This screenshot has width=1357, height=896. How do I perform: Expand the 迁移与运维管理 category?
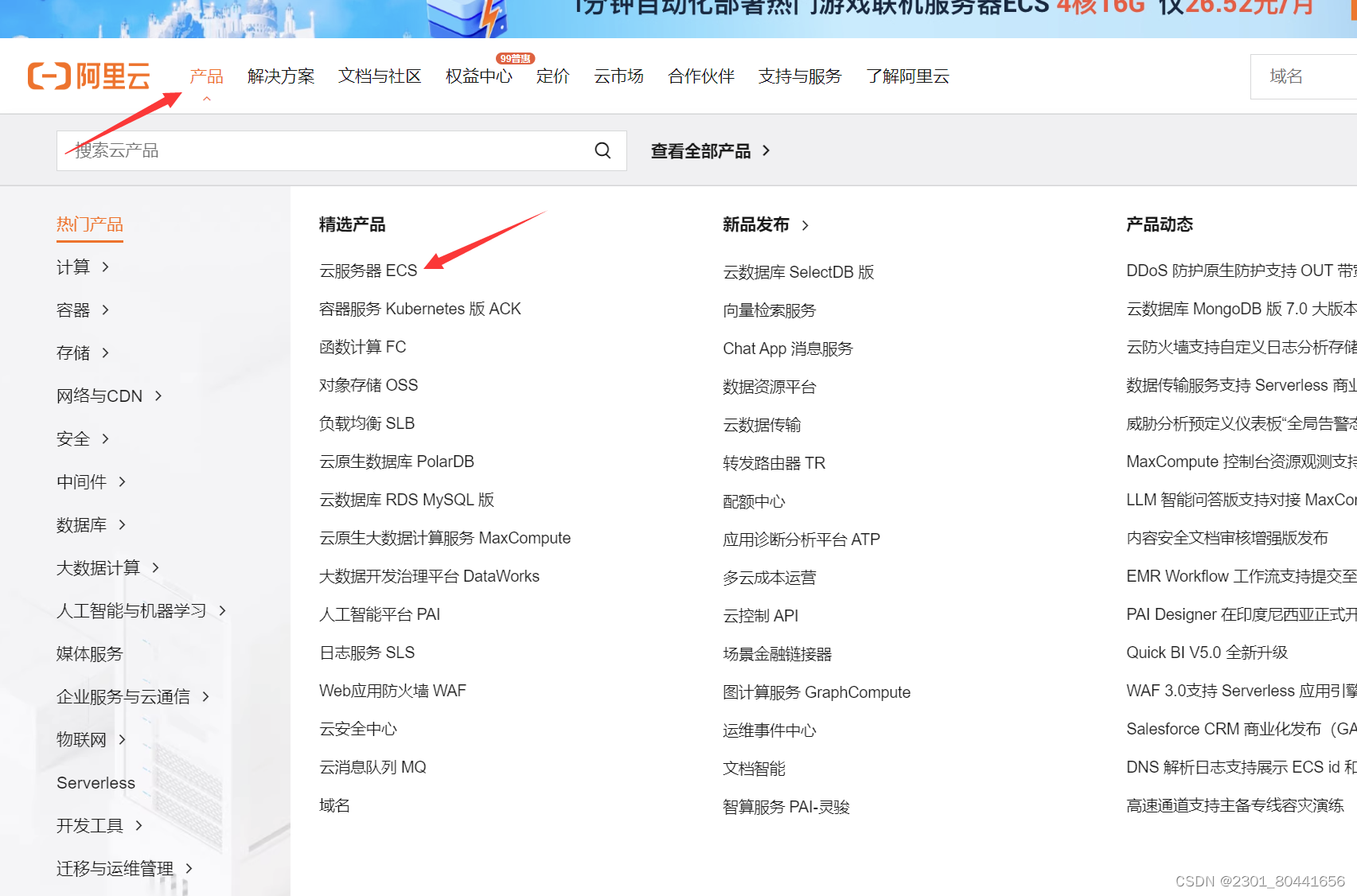coord(125,869)
